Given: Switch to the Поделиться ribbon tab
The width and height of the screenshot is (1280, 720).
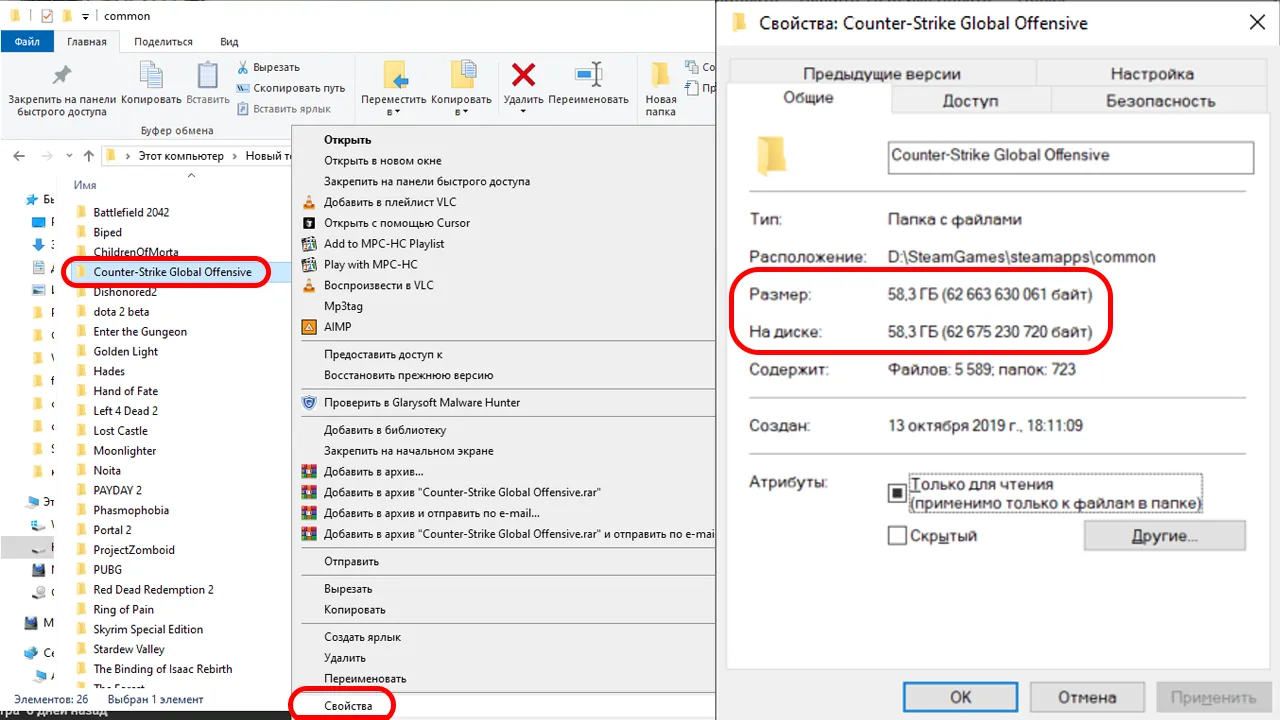Looking at the screenshot, I should [x=163, y=42].
